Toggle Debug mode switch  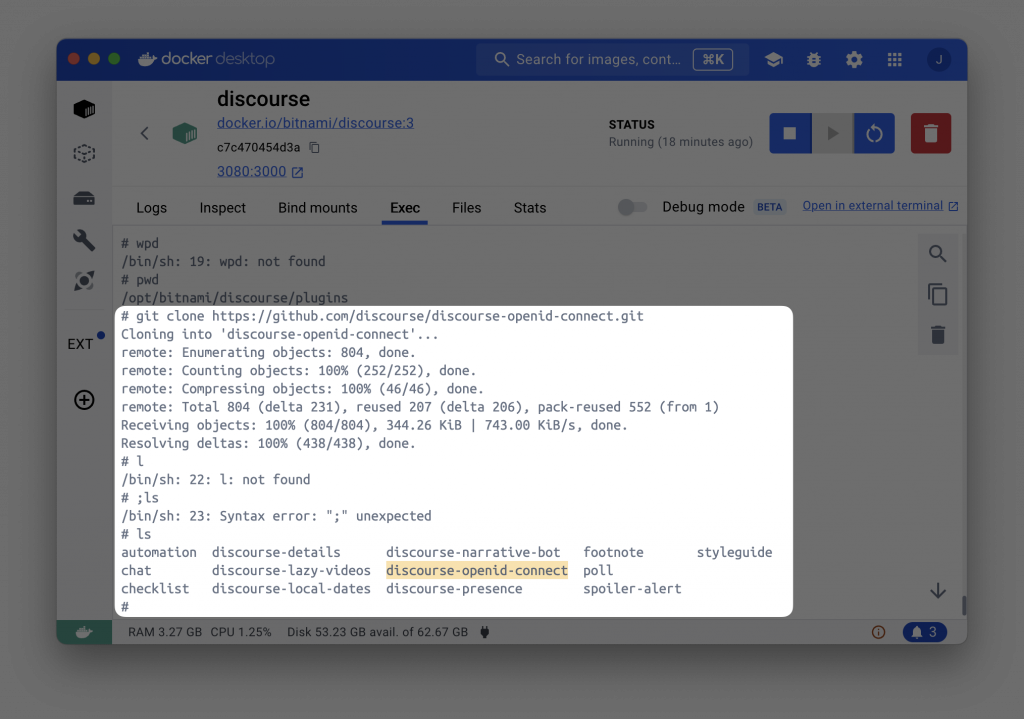(x=632, y=207)
